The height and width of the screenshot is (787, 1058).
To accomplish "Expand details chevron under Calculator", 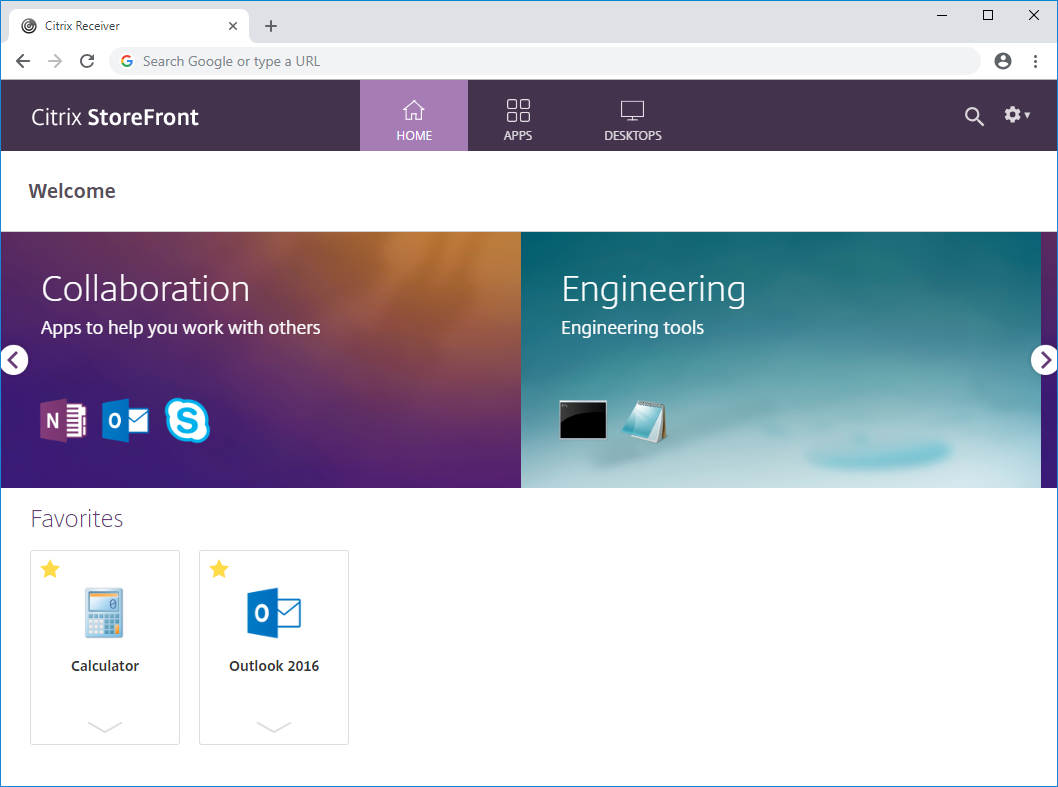I will (x=104, y=727).
